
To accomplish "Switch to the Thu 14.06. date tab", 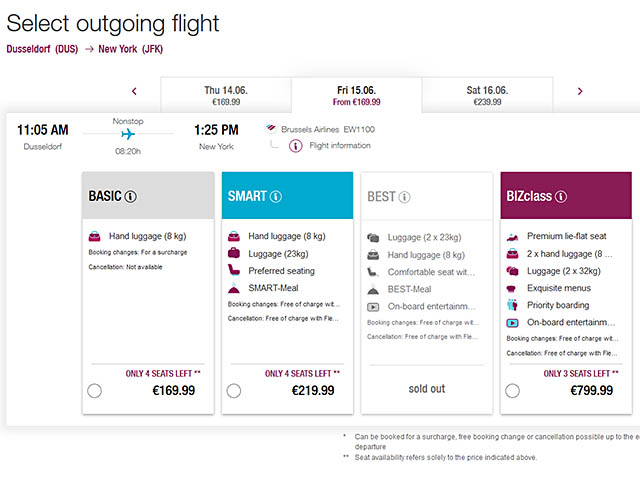I will click(x=225, y=95).
